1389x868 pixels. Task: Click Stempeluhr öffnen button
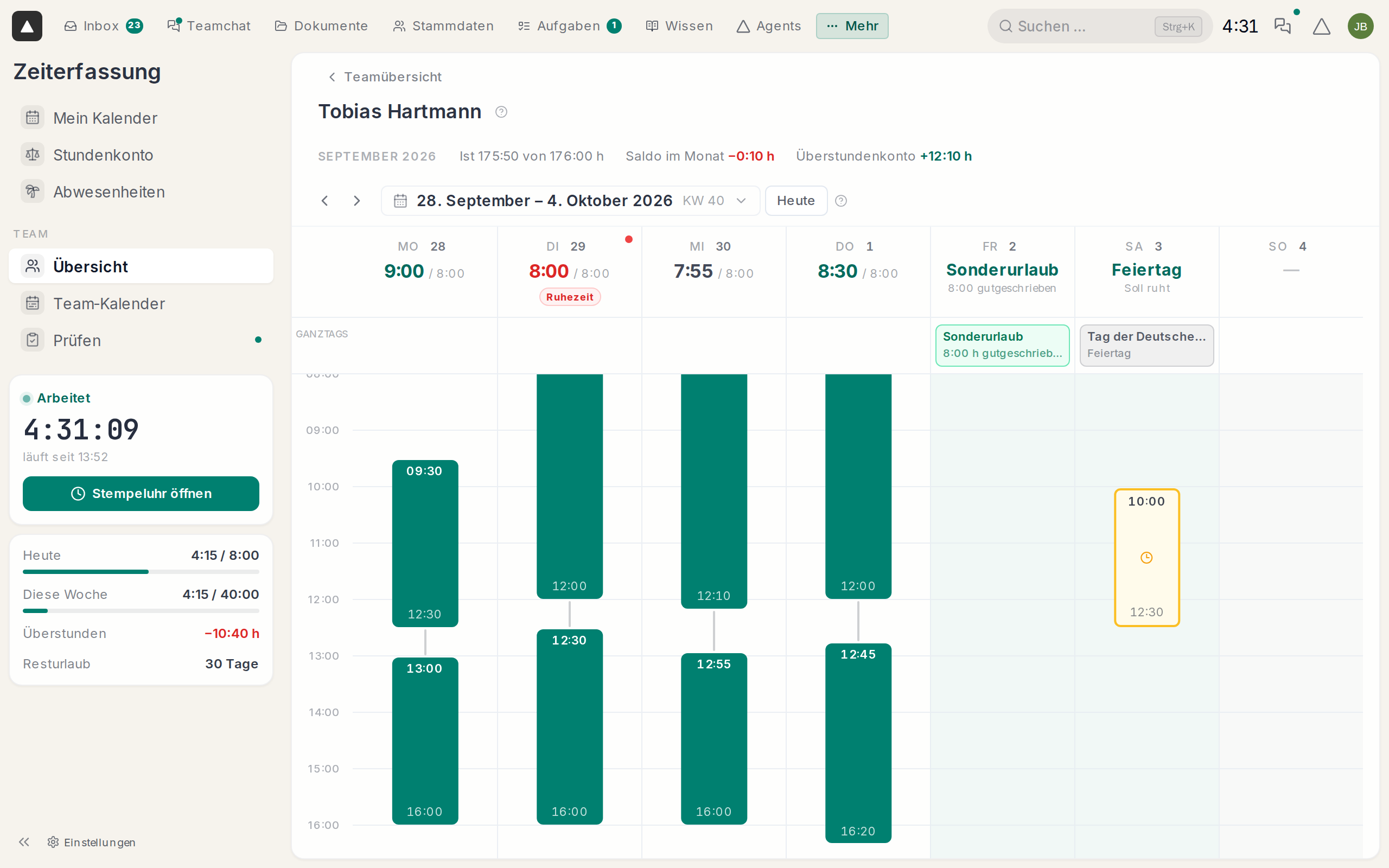click(141, 493)
